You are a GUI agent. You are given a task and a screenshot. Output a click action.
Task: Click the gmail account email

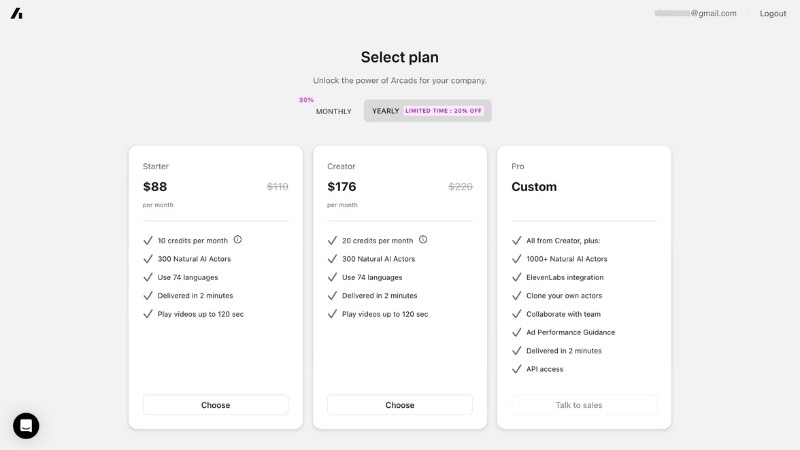695,13
